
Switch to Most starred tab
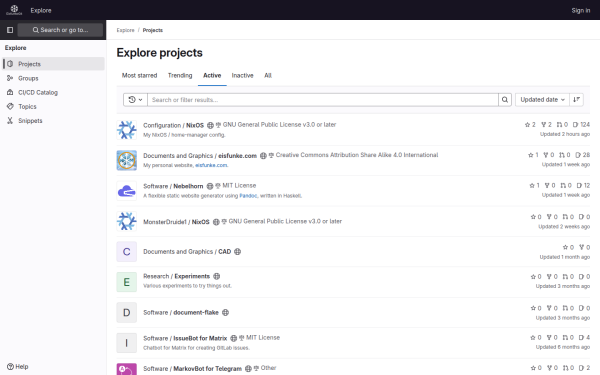139,75
